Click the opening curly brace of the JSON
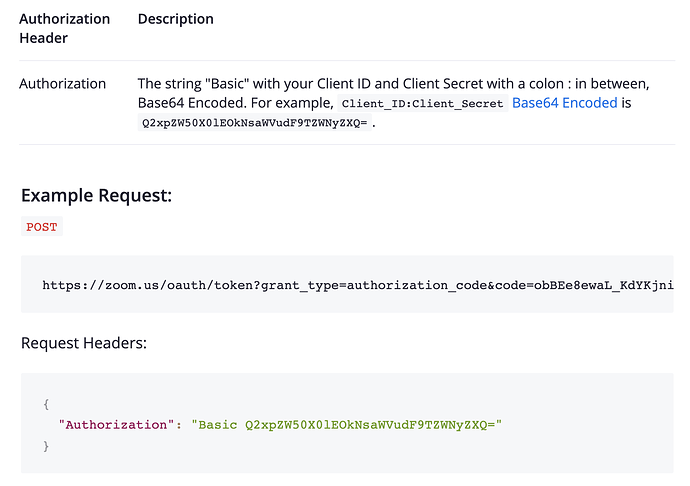The height and width of the screenshot is (486, 690). 46,404
